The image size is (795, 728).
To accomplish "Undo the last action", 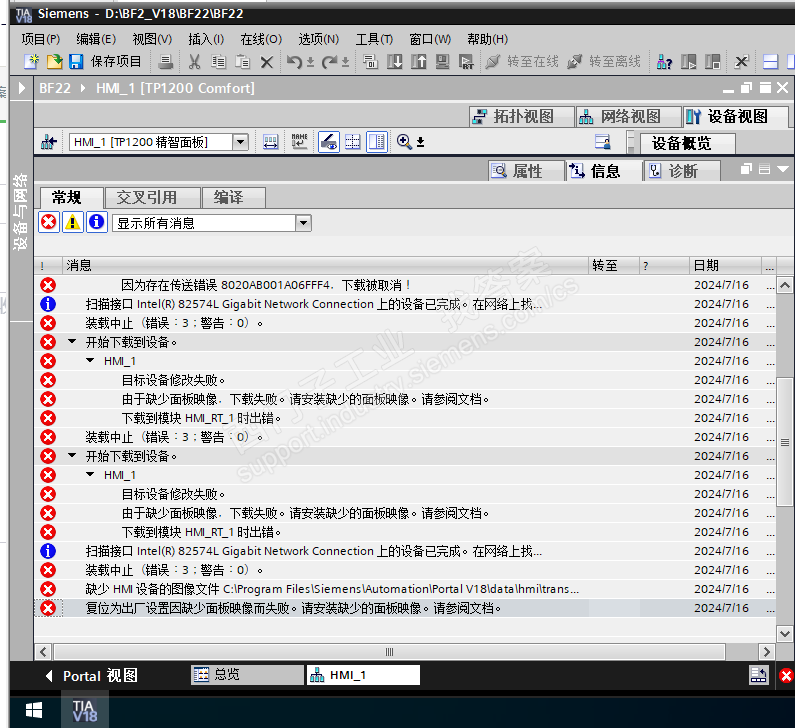I will point(294,62).
